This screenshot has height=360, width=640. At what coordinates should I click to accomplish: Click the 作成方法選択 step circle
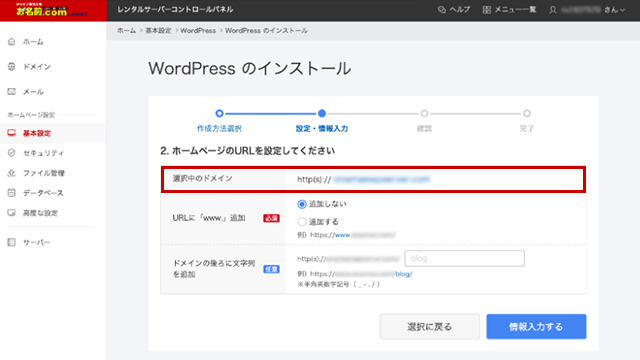tap(219, 113)
